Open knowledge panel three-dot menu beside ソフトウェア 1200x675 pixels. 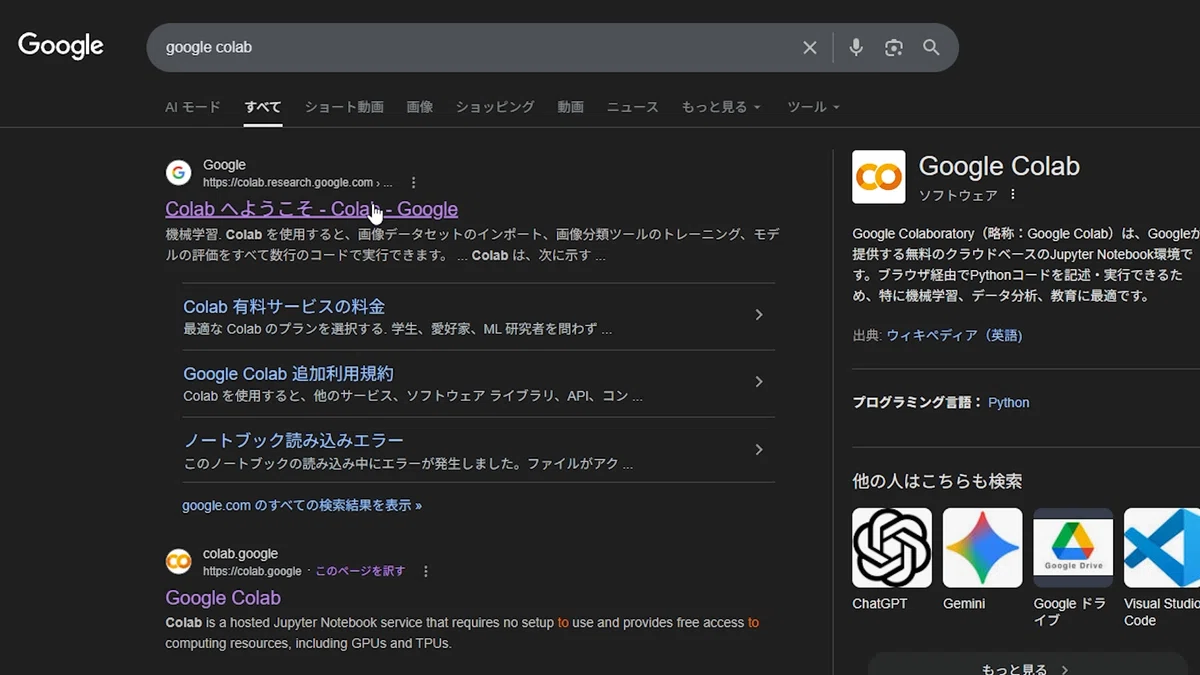[x=1013, y=195]
